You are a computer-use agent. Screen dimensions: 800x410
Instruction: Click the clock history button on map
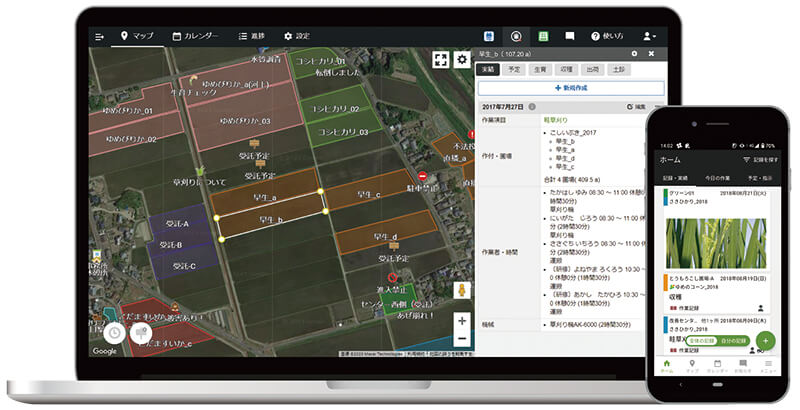pyautogui.click(x=116, y=332)
